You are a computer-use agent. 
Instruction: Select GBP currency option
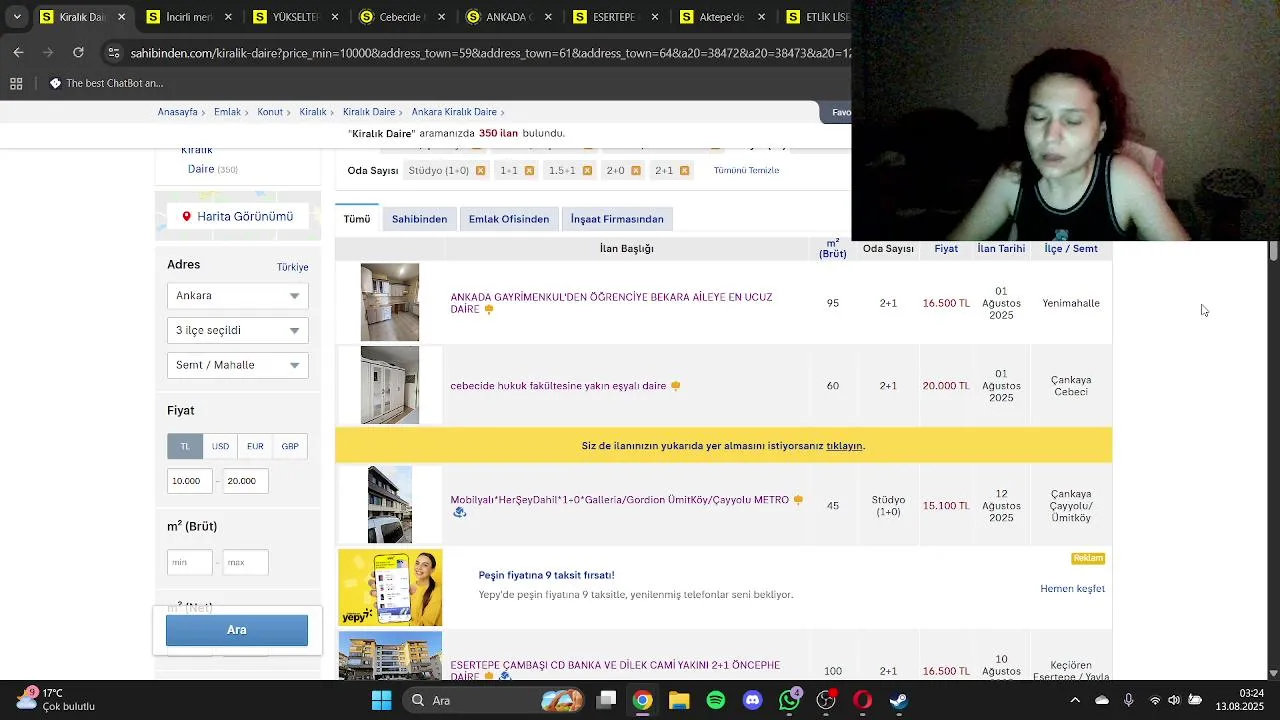point(290,446)
